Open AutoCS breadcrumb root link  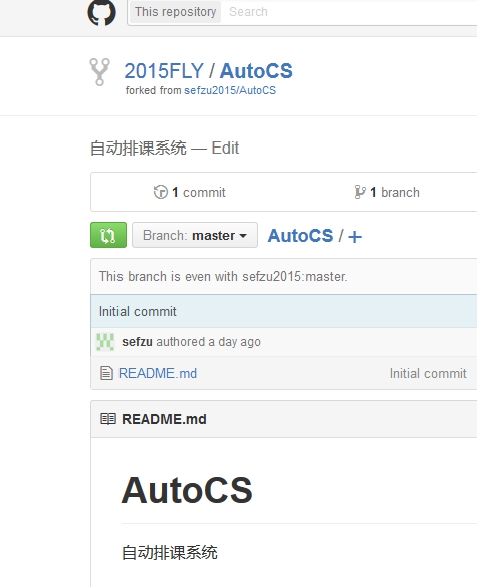point(300,236)
